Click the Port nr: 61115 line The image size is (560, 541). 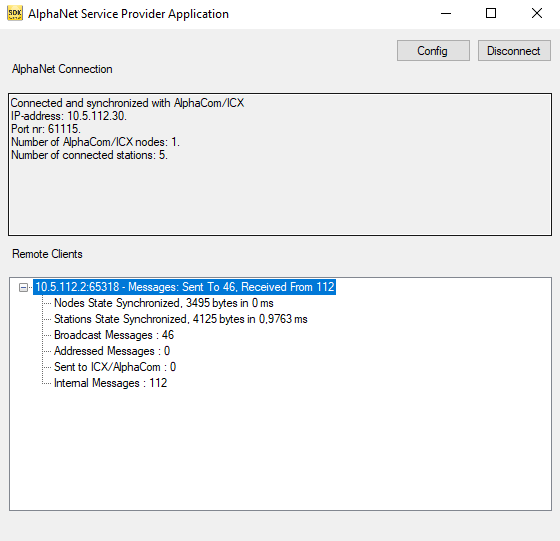coord(46,129)
